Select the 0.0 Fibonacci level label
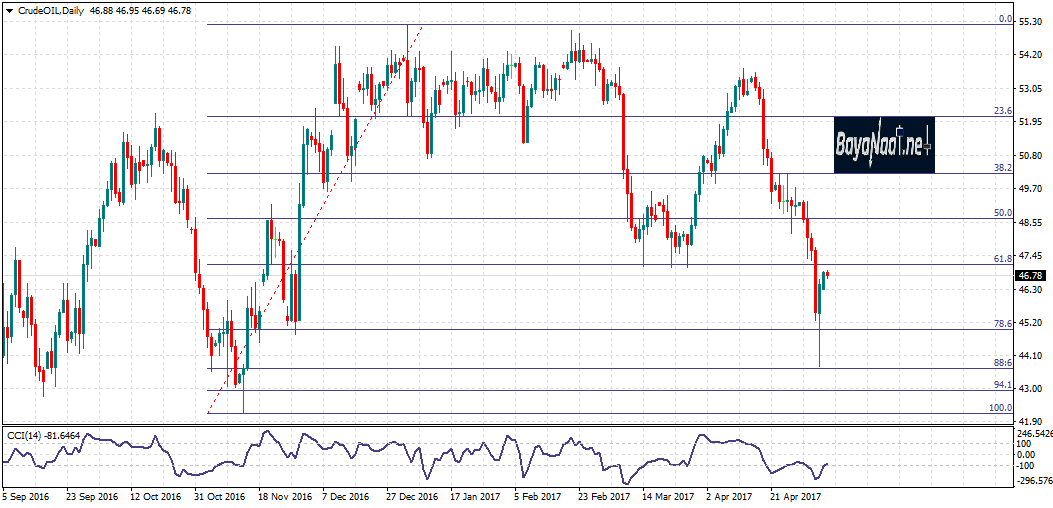This screenshot has height=508, width=1053. (x=1006, y=19)
